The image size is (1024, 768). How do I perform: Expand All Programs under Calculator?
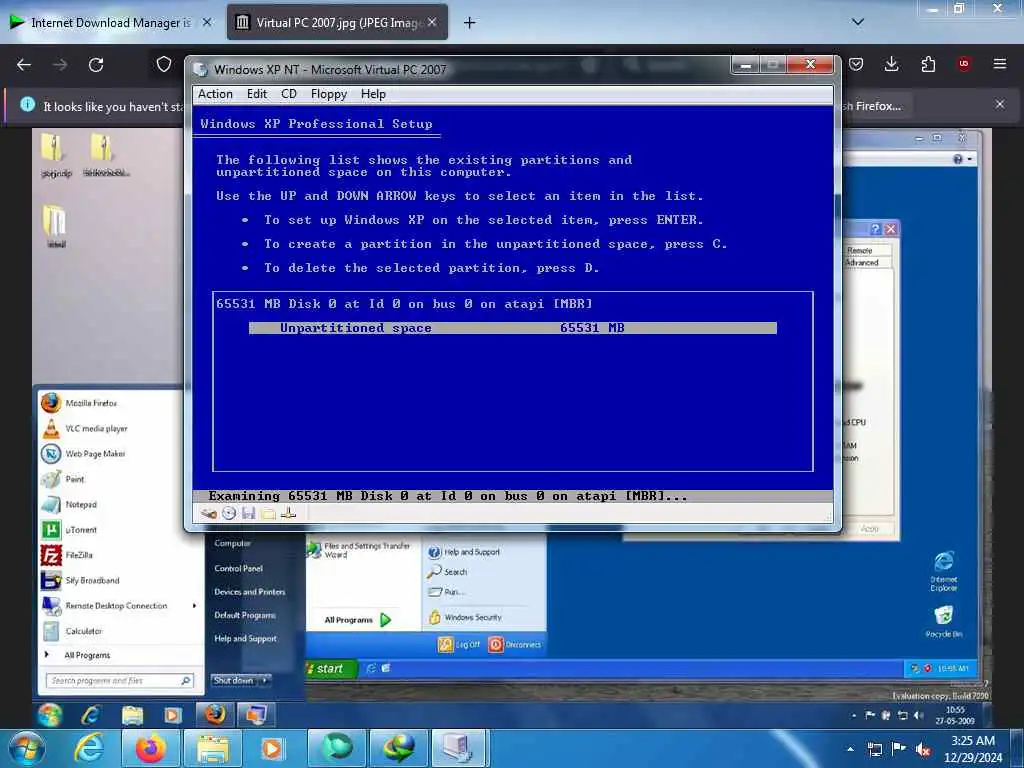pos(87,655)
